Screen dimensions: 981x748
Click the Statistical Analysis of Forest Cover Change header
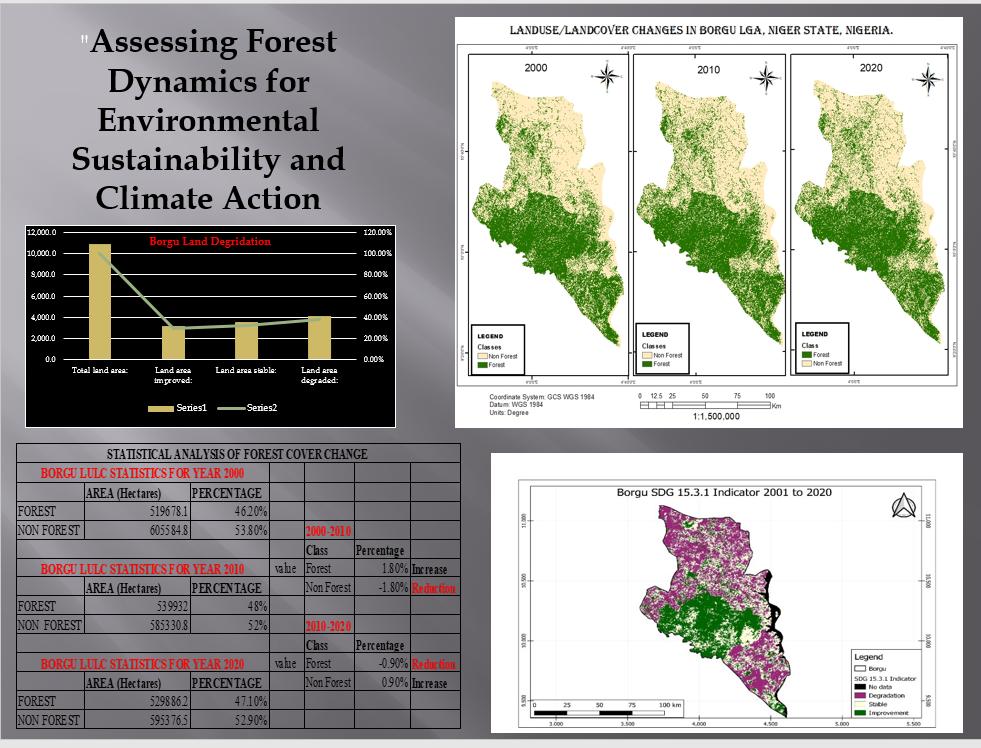(x=237, y=454)
